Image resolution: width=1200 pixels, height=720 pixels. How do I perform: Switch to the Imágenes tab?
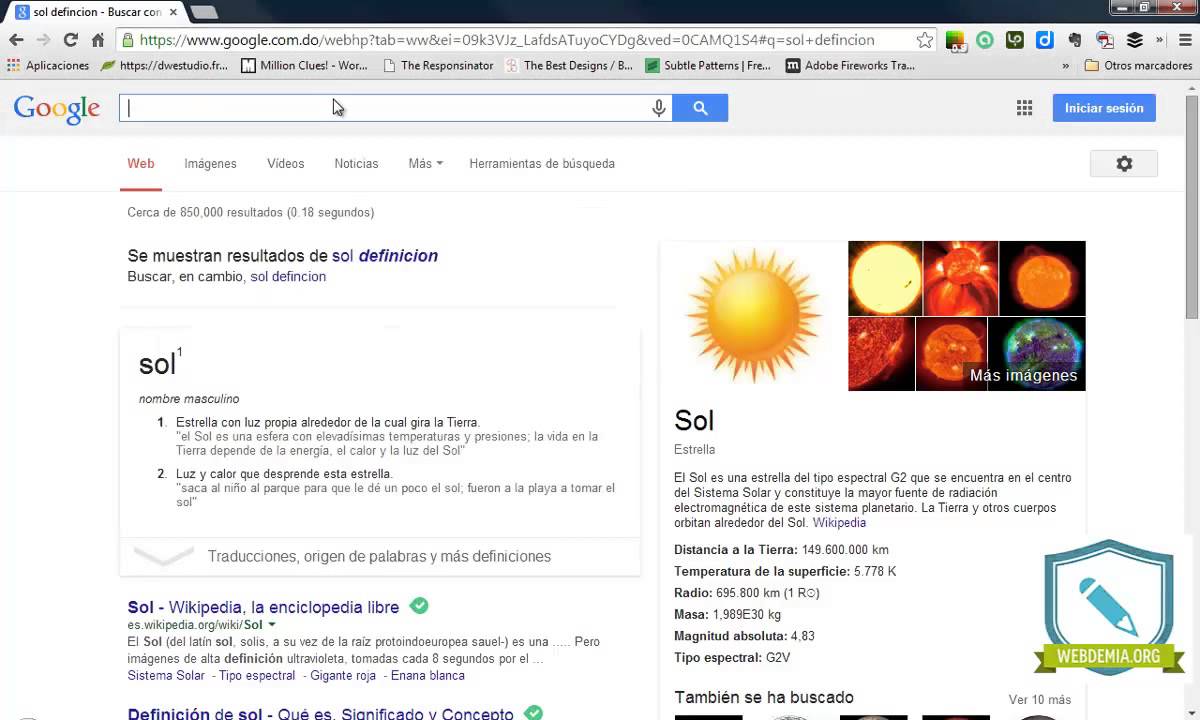pos(210,164)
